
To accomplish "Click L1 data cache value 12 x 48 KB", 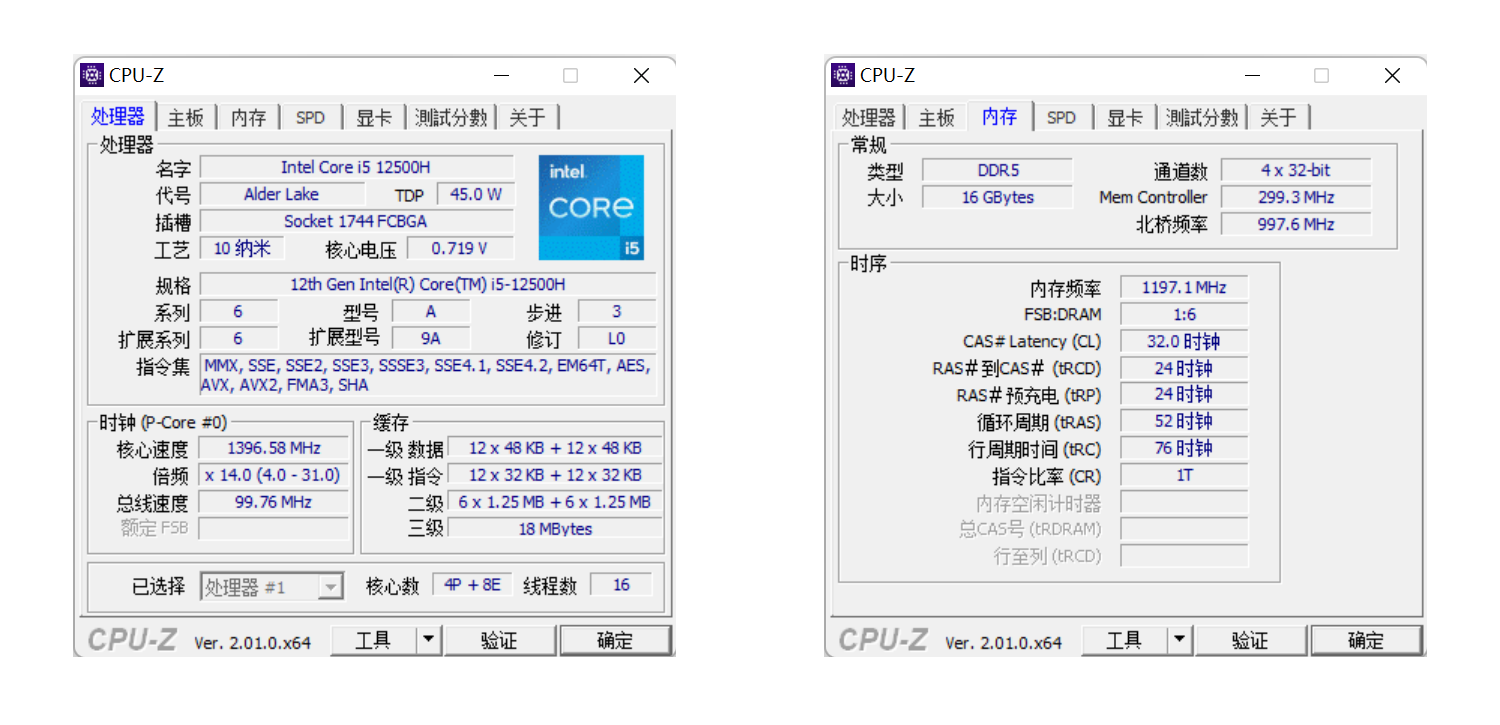I will pyautogui.click(x=555, y=448).
